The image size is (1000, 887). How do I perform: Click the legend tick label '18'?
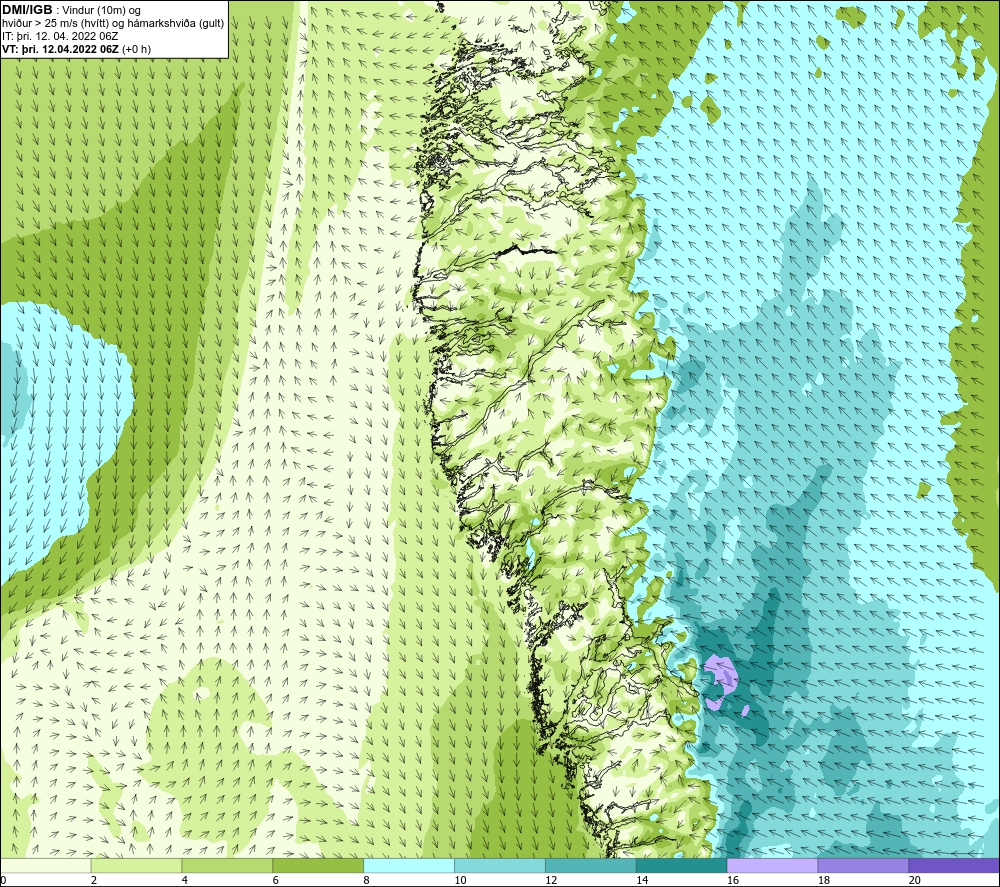[823, 880]
